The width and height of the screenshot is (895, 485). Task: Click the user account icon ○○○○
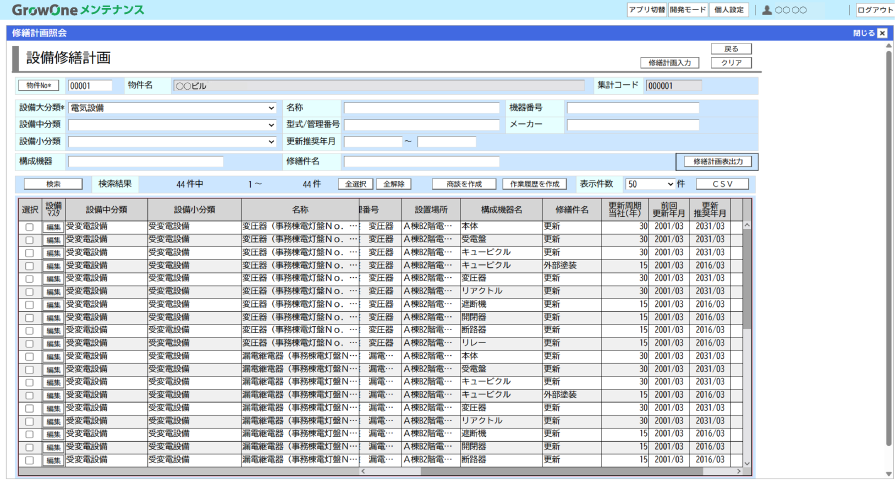[x=767, y=10]
